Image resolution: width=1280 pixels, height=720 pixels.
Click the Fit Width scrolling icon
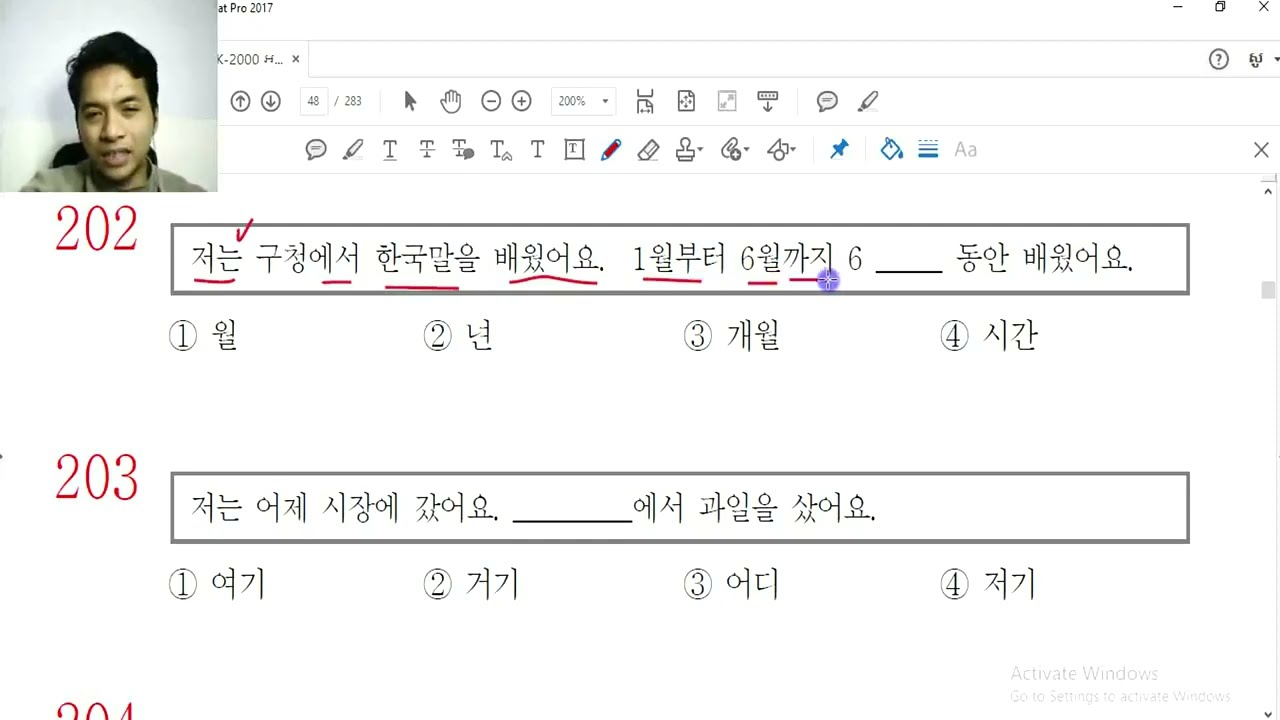click(645, 101)
